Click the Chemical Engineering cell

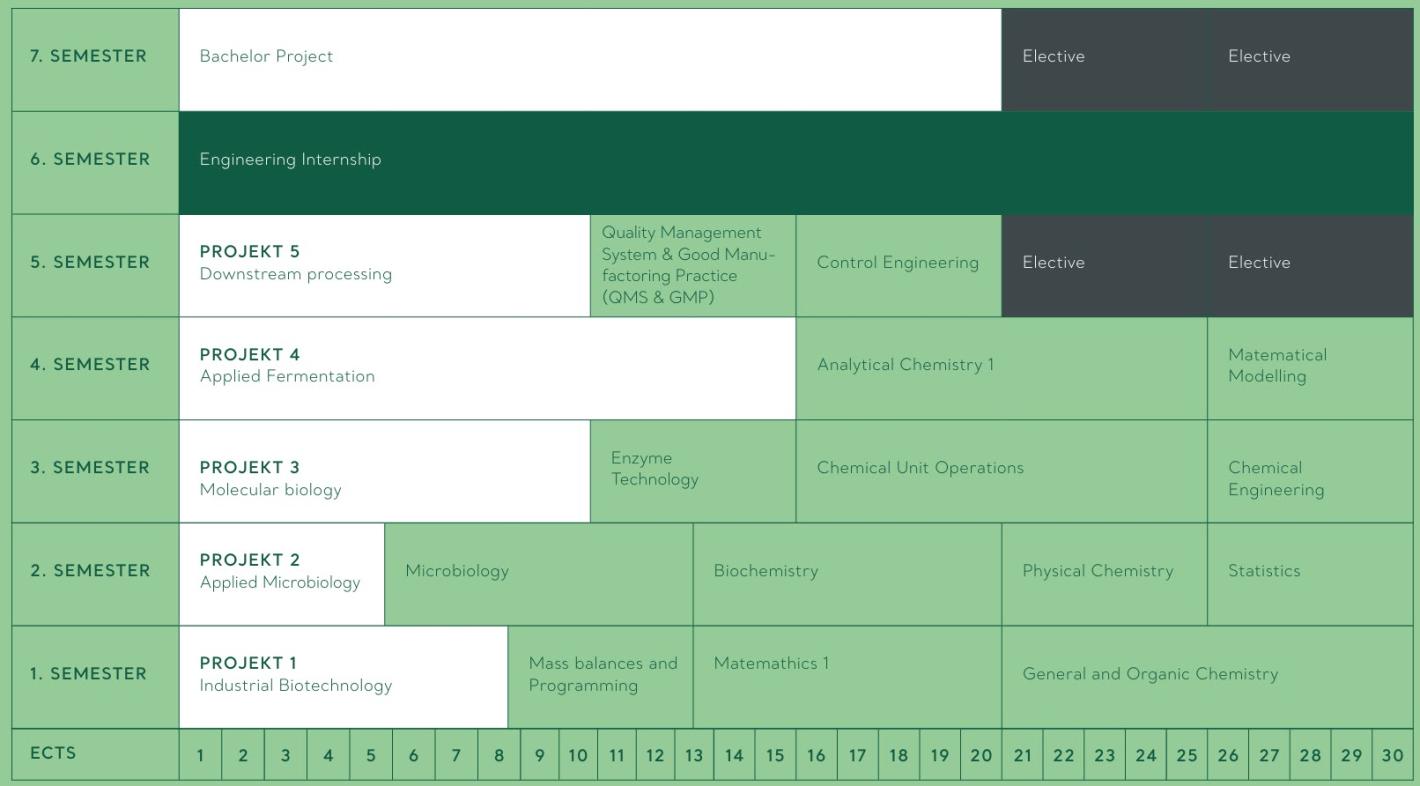pos(1310,471)
